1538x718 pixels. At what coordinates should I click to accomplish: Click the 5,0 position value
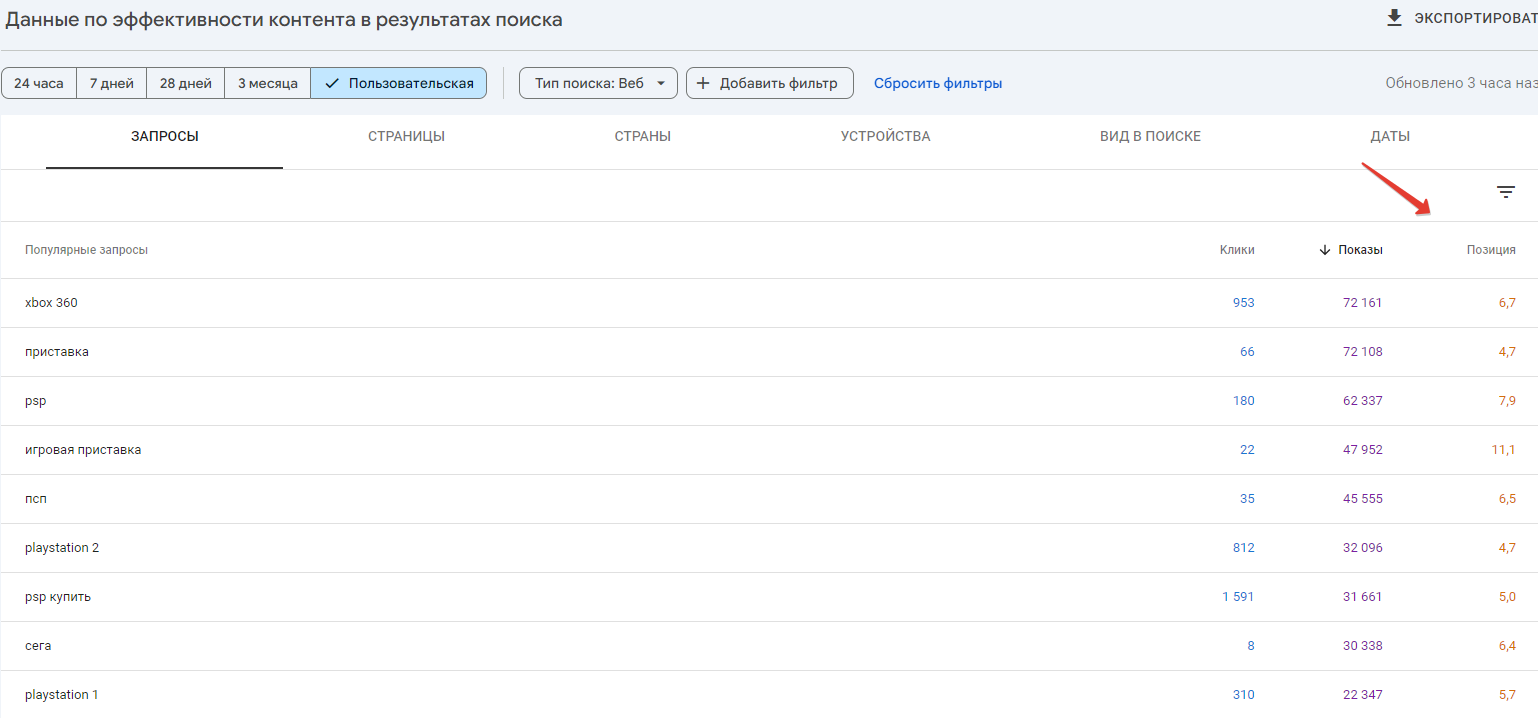[1507, 597]
